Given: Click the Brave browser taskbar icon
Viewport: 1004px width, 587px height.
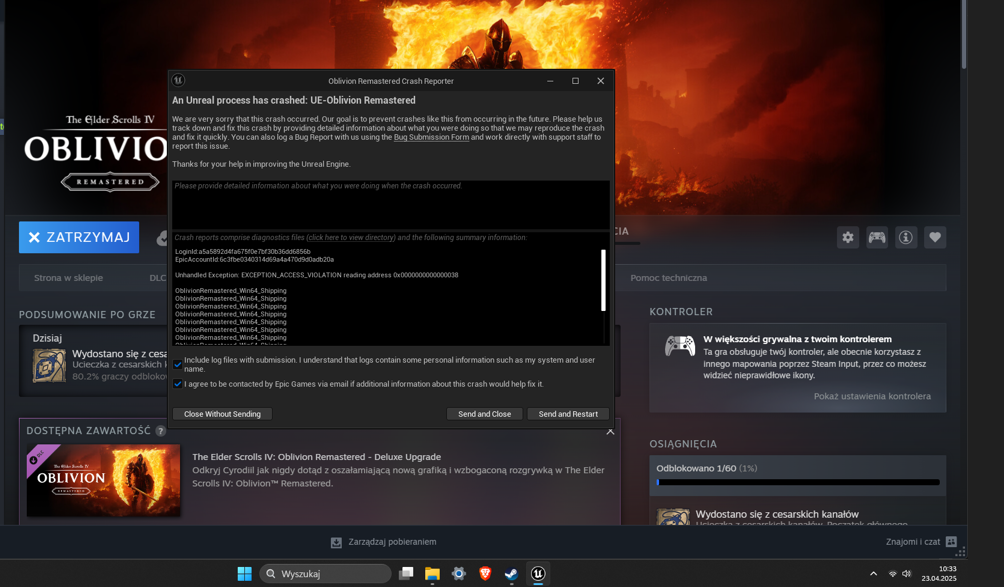Looking at the screenshot, I should click(x=485, y=573).
